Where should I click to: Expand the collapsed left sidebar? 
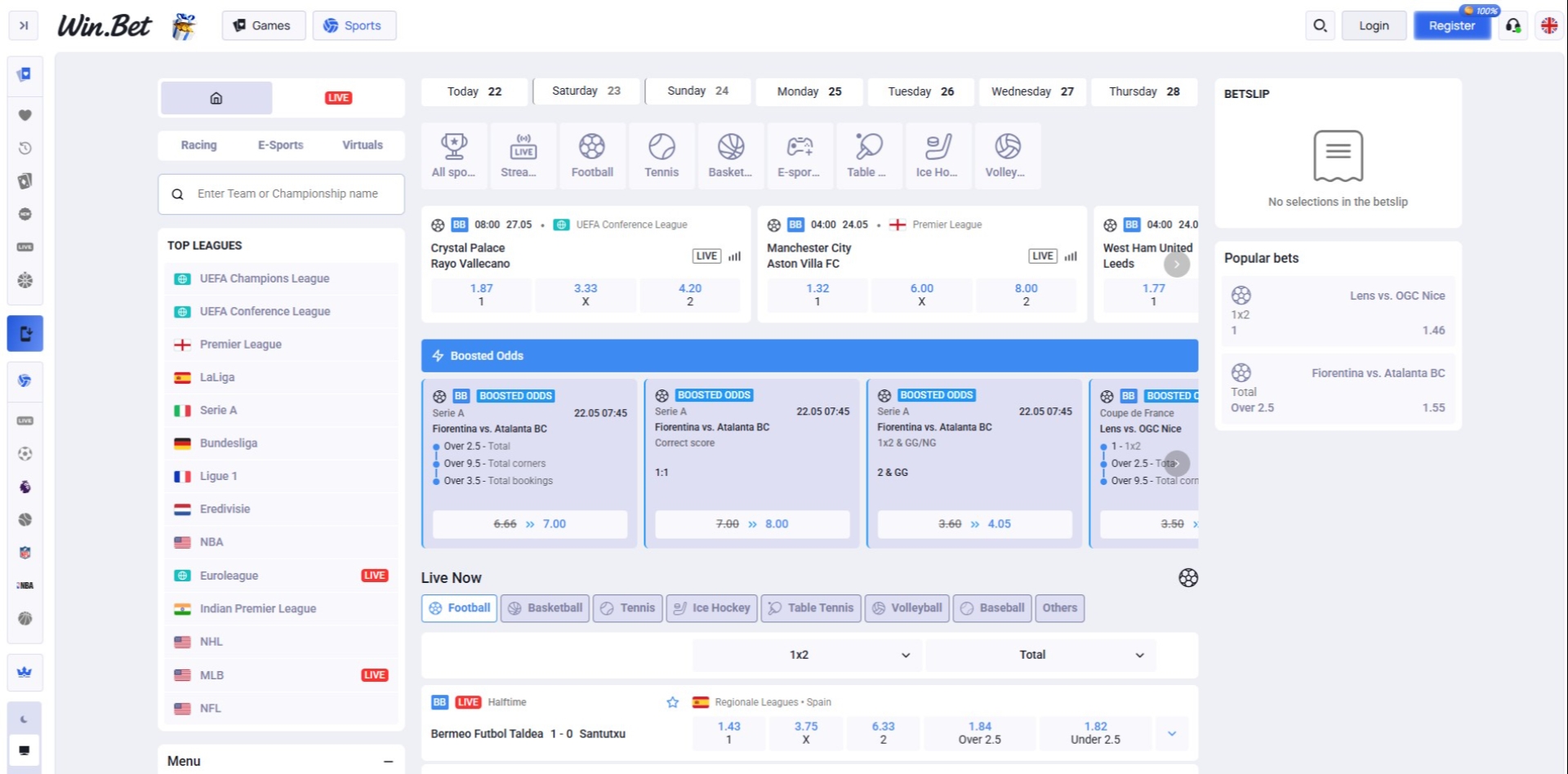coord(24,25)
